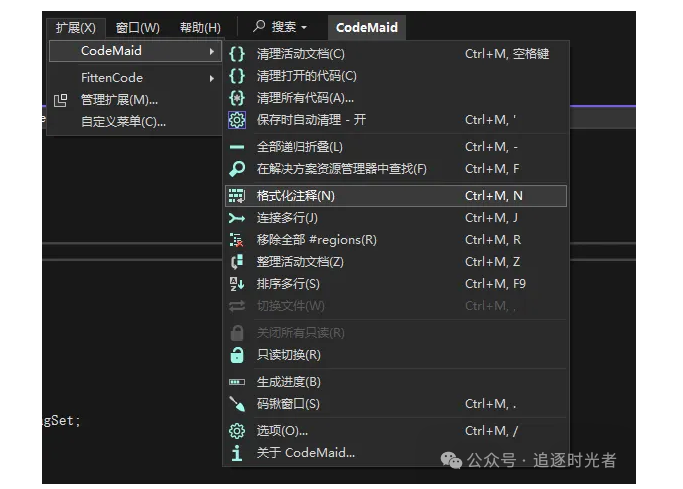Click the remove regions icon beside 移除全部 #regions
The image size is (683, 489).
(x=237, y=240)
